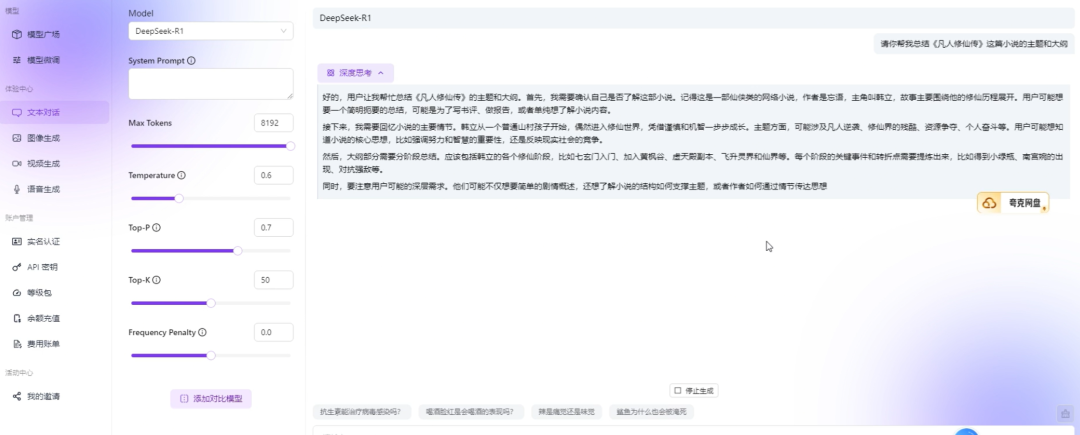Click the Frequency Penalty value field
This screenshot has width=1080, height=435.
[x=273, y=332]
